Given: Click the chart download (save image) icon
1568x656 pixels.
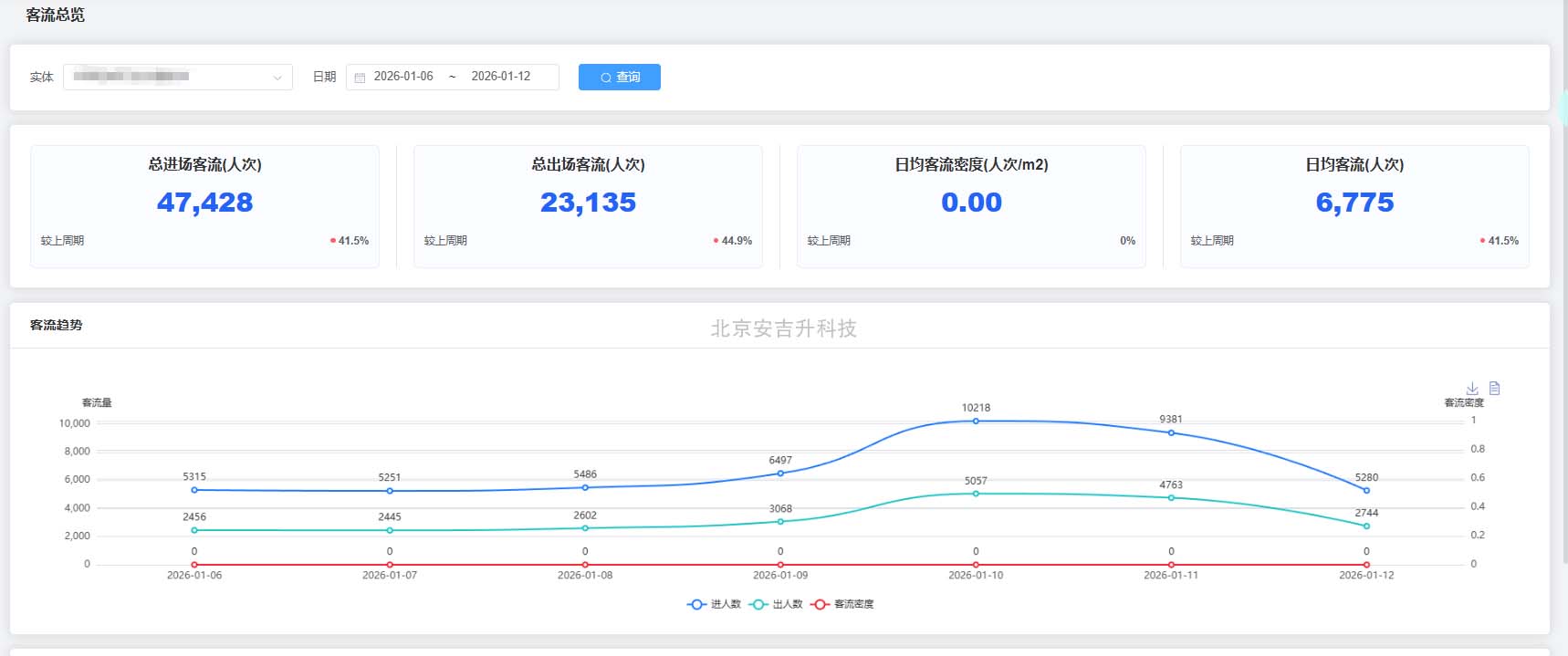Looking at the screenshot, I should click(x=1472, y=388).
